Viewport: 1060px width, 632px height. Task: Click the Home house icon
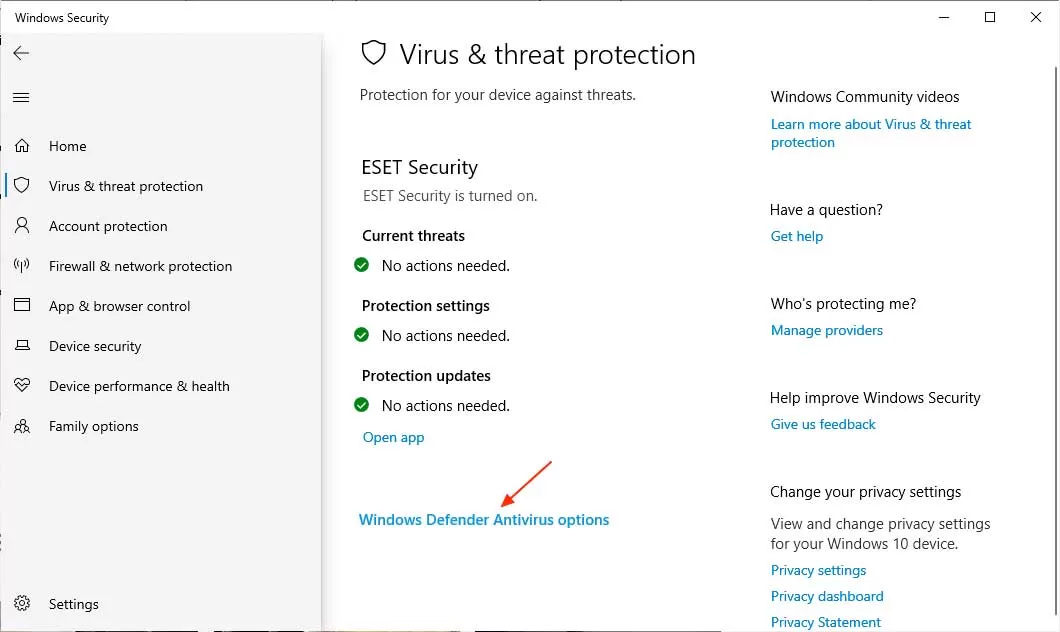[x=22, y=145]
